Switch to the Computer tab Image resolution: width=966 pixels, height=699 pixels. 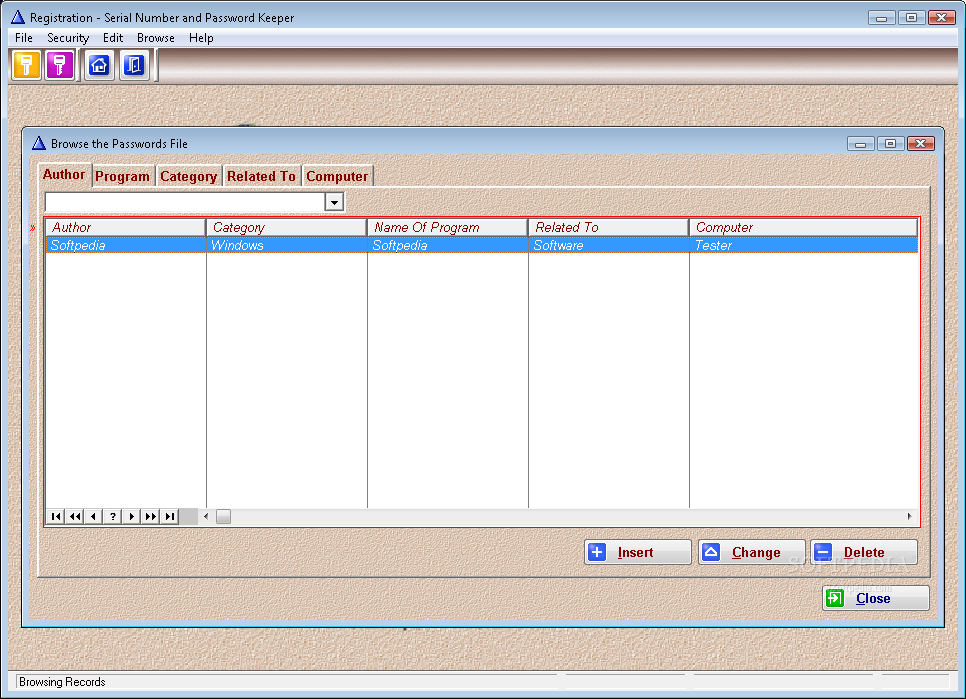point(337,177)
